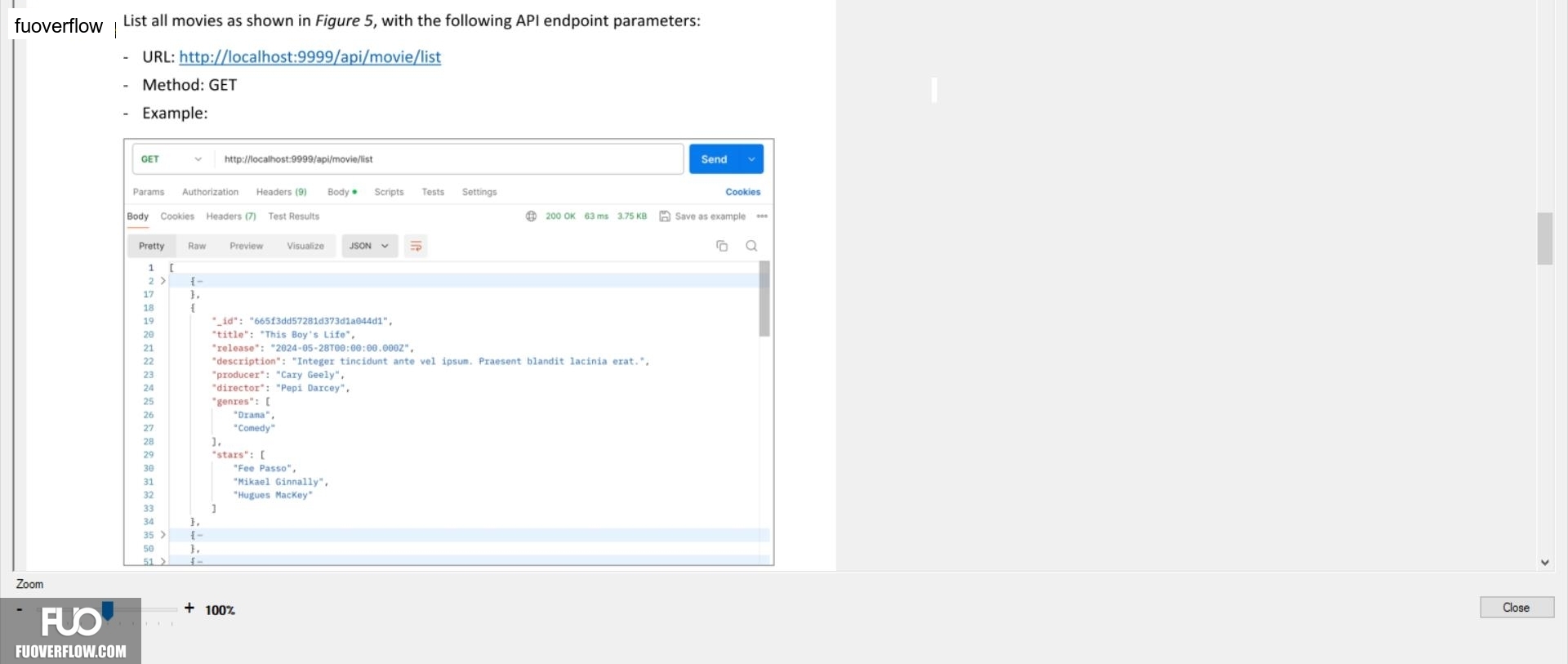Click the "Method: GET" bullet text

(x=189, y=85)
